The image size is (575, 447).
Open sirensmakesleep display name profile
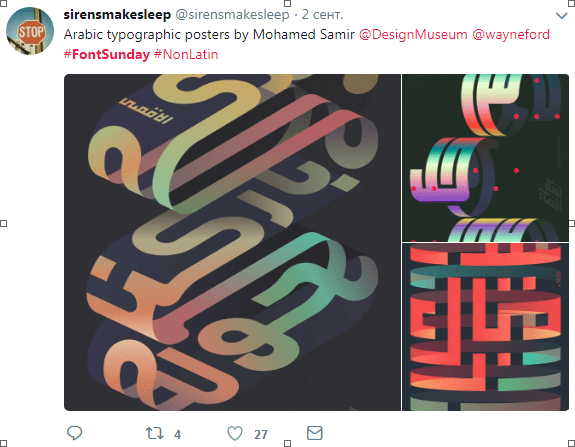point(117,15)
